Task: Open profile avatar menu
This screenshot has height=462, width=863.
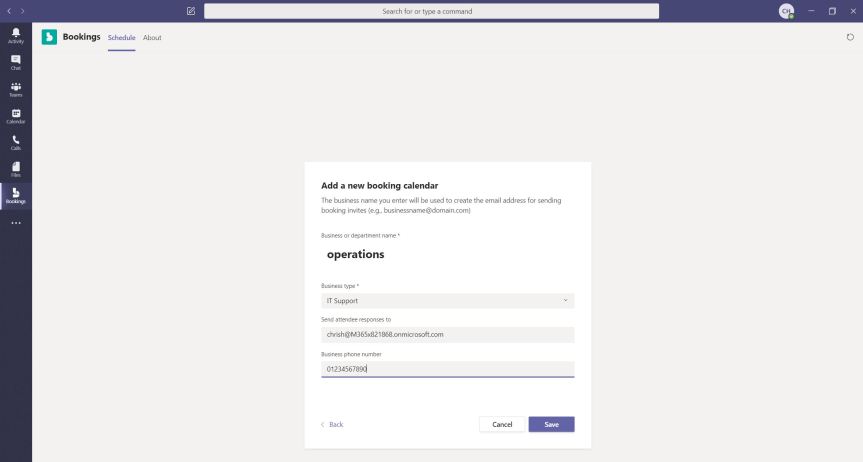Action: tap(787, 11)
